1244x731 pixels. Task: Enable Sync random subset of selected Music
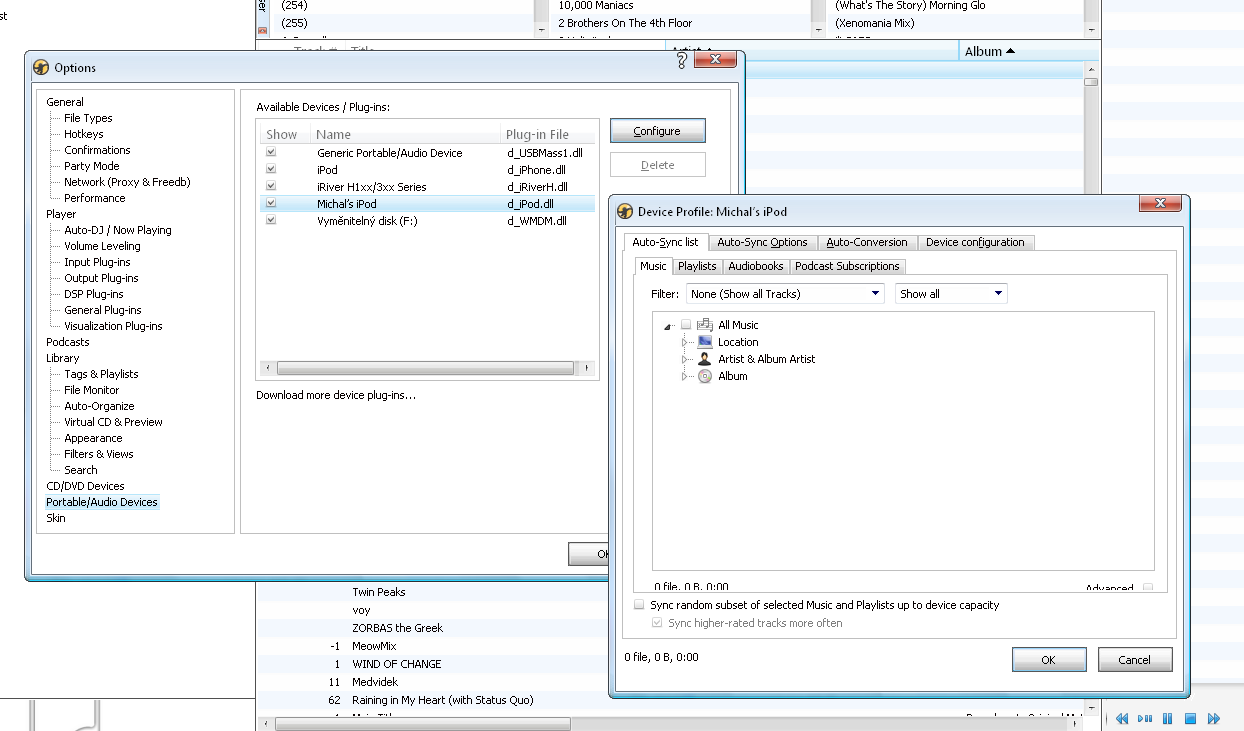[x=639, y=605]
